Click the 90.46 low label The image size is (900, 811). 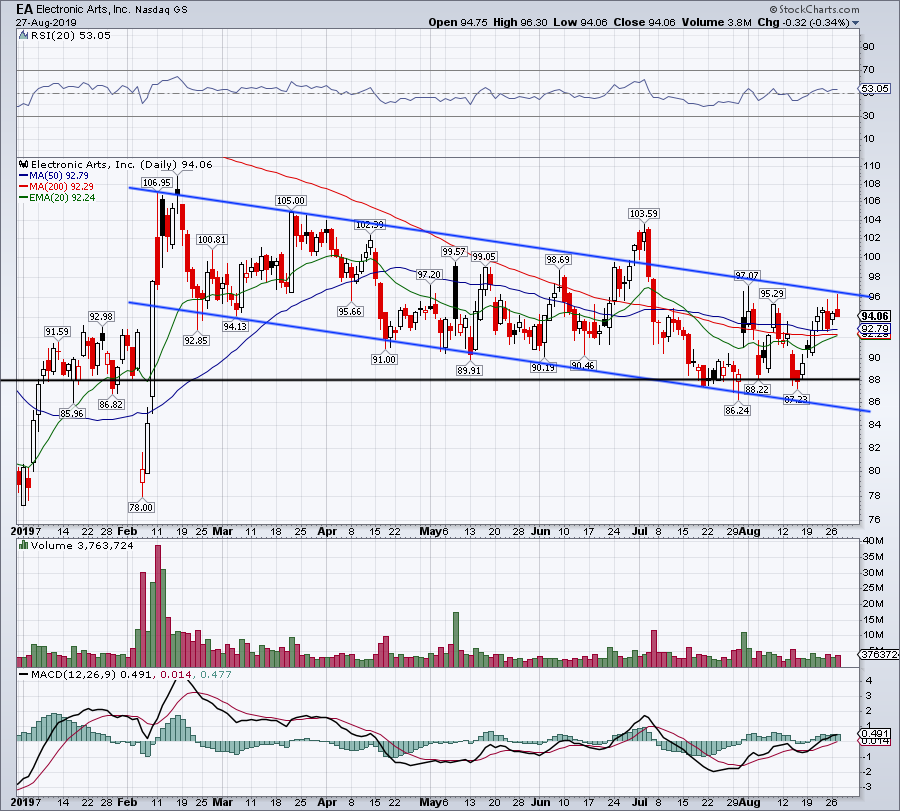click(x=583, y=366)
